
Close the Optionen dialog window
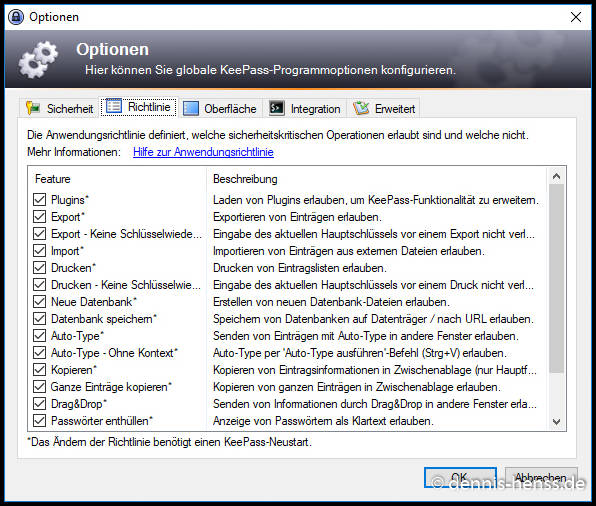pos(576,17)
